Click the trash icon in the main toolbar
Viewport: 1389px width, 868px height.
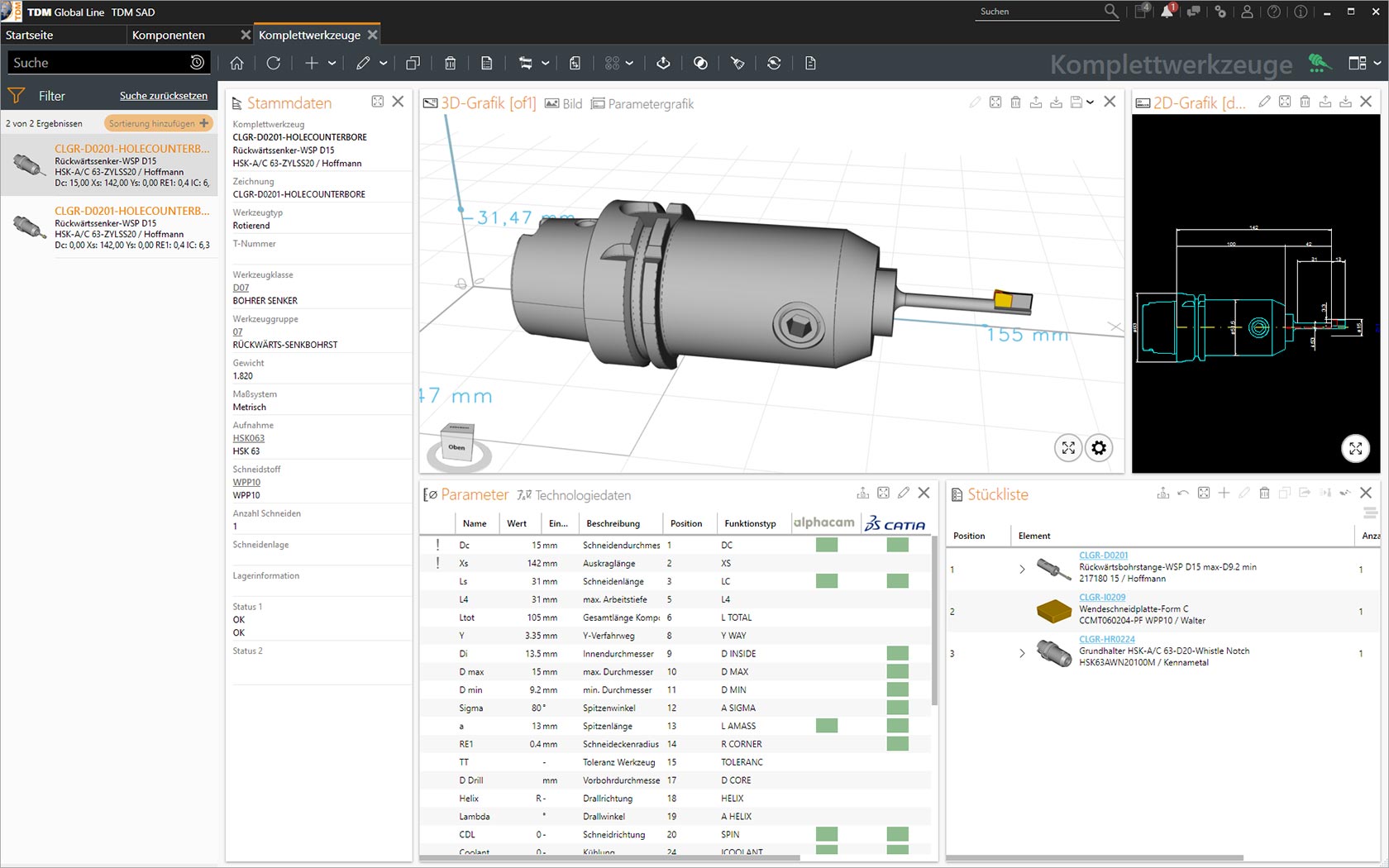tap(450, 63)
